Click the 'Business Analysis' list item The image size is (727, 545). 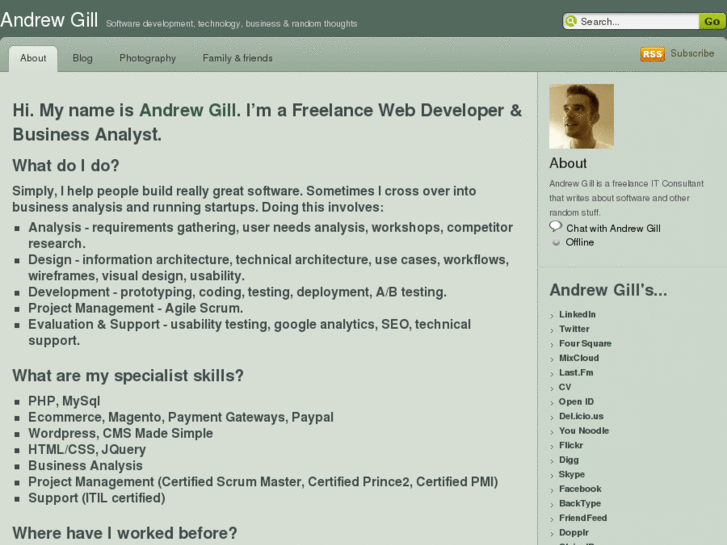point(85,466)
